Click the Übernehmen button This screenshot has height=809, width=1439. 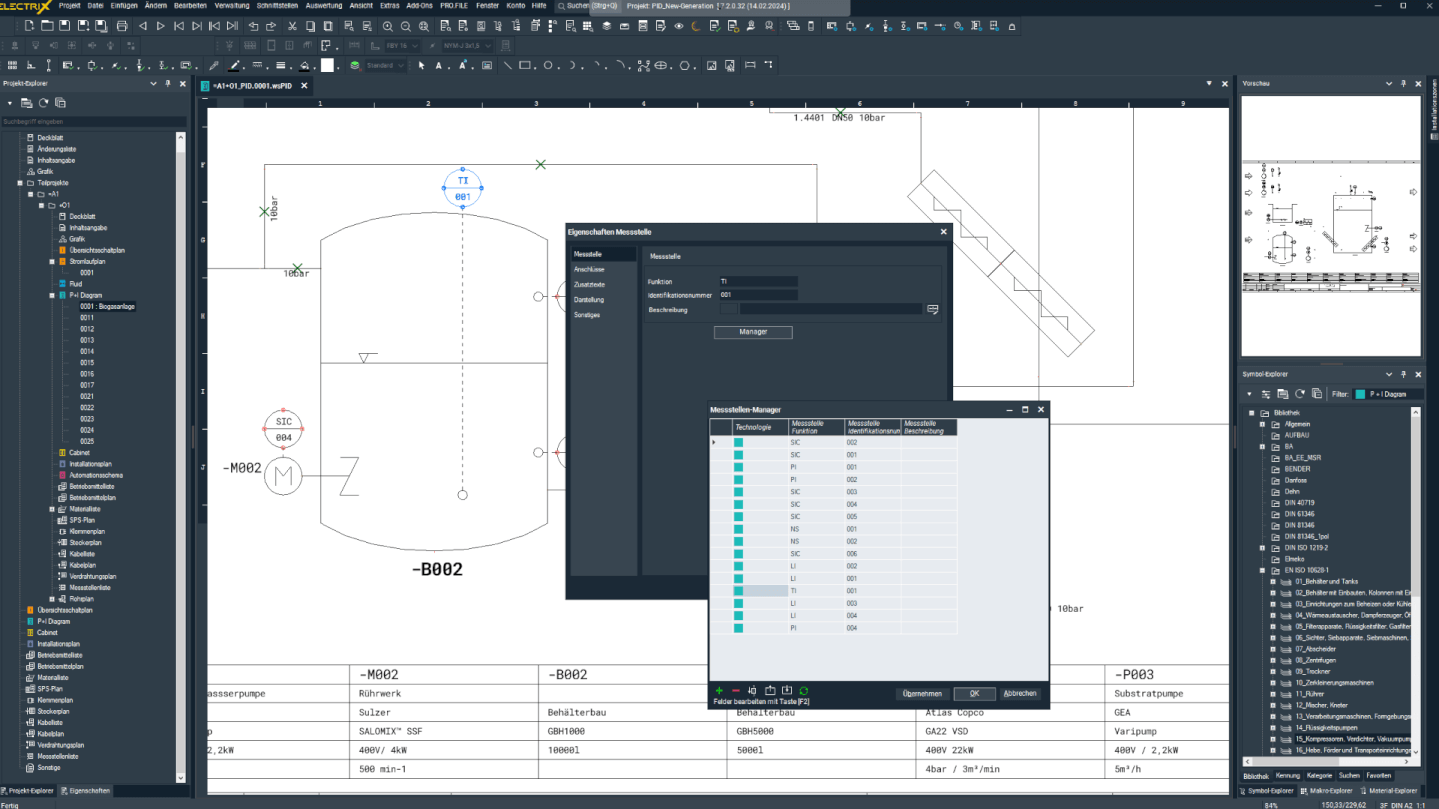click(x=921, y=694)
